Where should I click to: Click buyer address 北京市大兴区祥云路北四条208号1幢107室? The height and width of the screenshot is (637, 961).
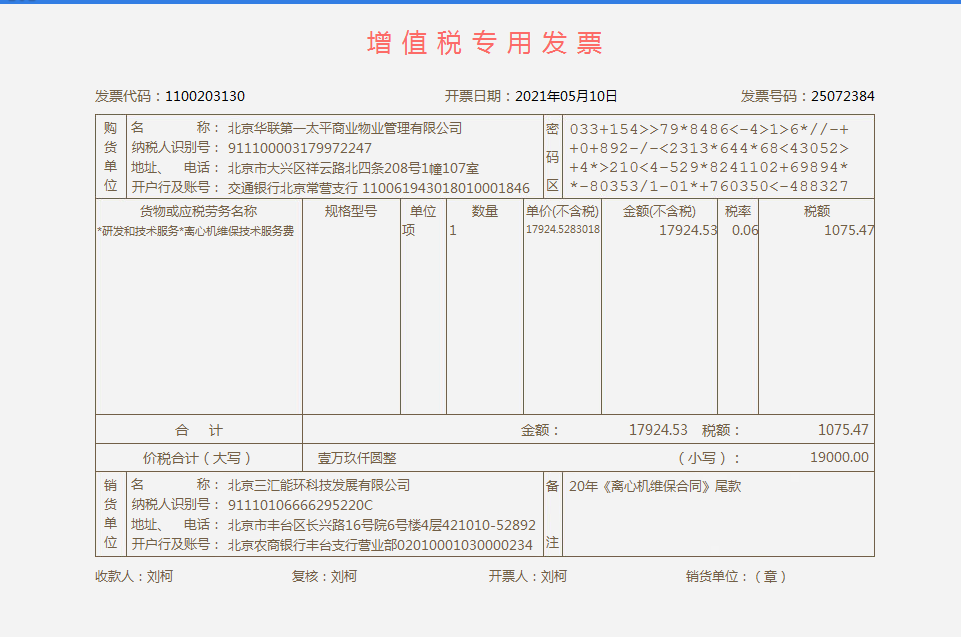pyautogui.click(x=353, y=168)
